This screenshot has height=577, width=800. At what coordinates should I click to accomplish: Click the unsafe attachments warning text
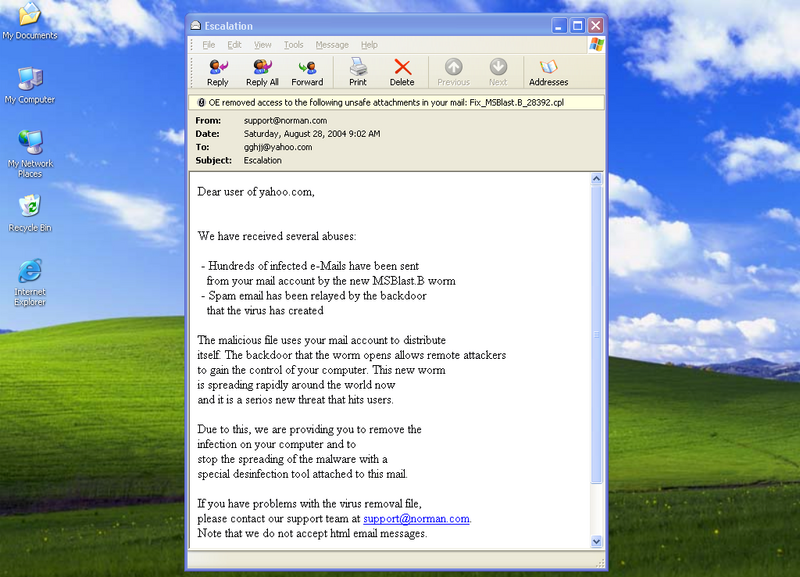pos(386,103)
